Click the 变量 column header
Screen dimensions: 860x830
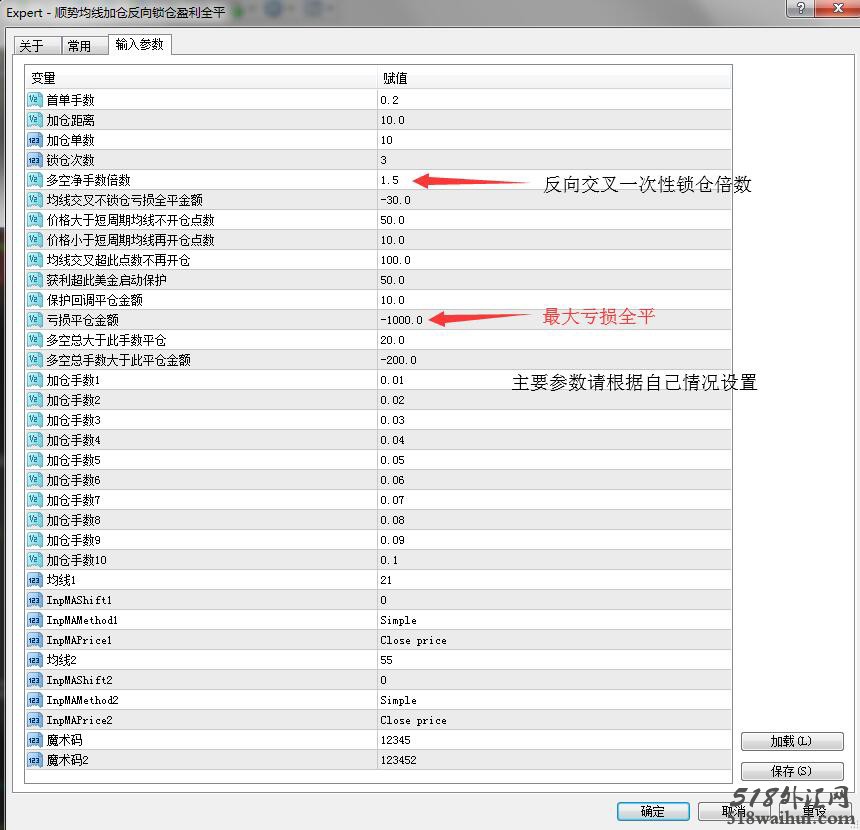click(201, 78)
